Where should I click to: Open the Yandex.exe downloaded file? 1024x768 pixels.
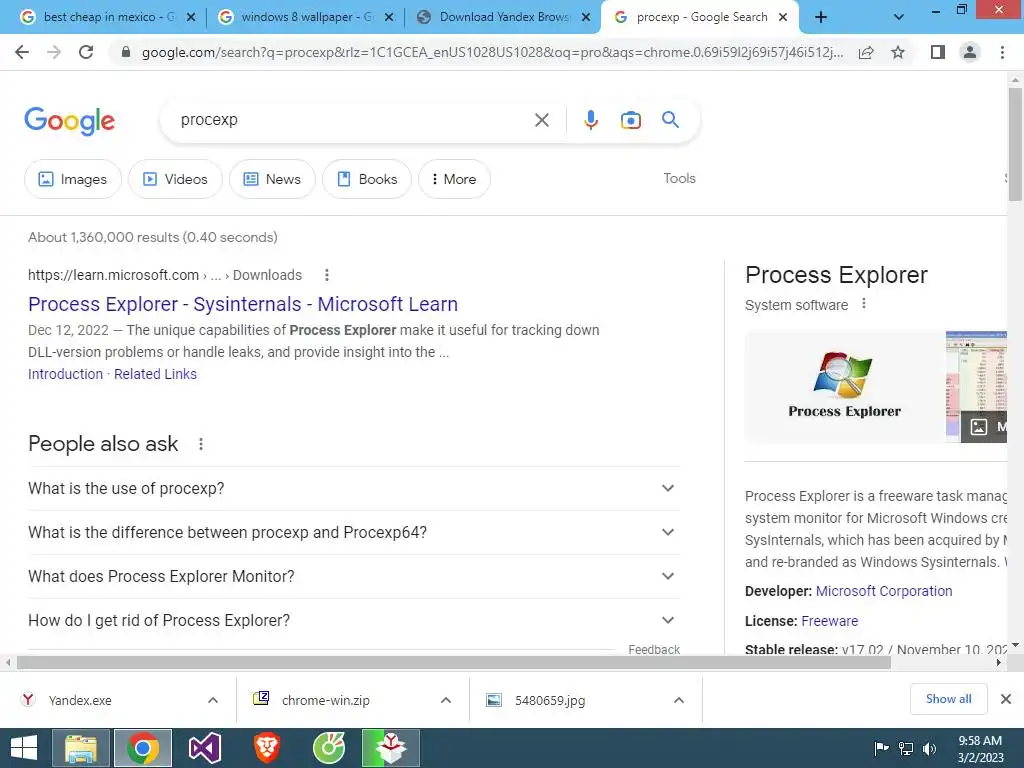(80, 700)
